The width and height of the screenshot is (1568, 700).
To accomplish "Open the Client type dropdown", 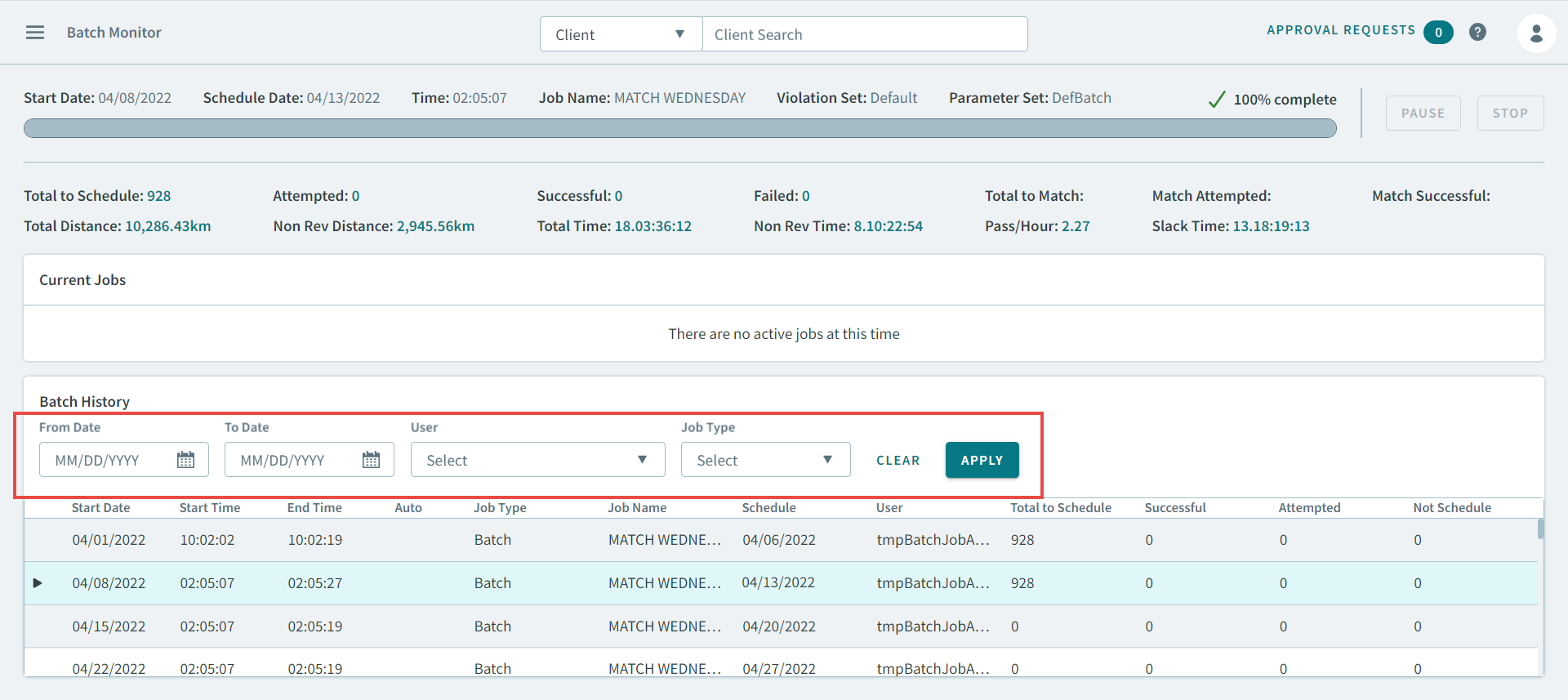I will [621, 34].
